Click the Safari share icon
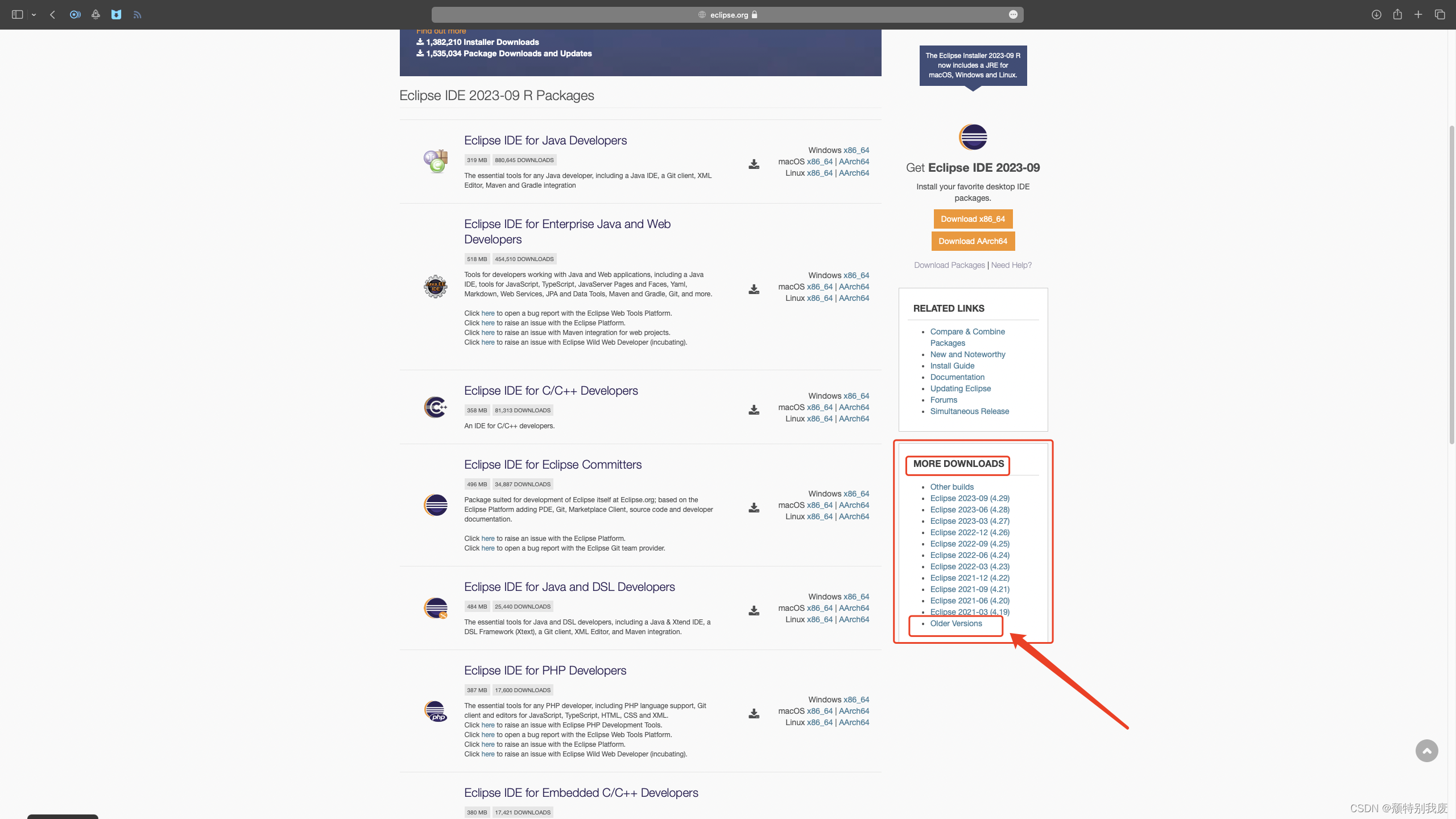The image size is (1456, 819). pyautogui.click(x=1397, y=15)
